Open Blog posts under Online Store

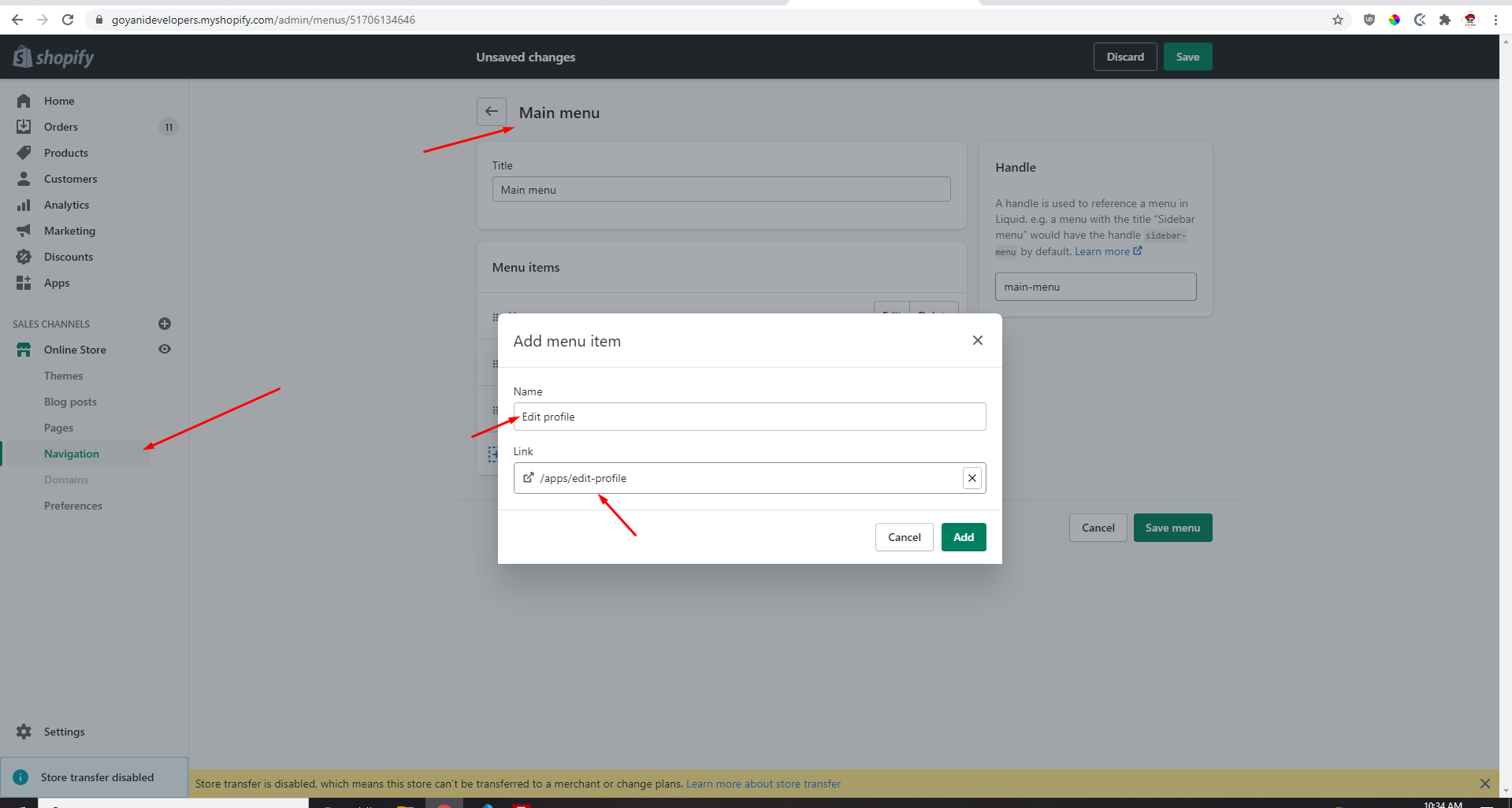[71, 402]
